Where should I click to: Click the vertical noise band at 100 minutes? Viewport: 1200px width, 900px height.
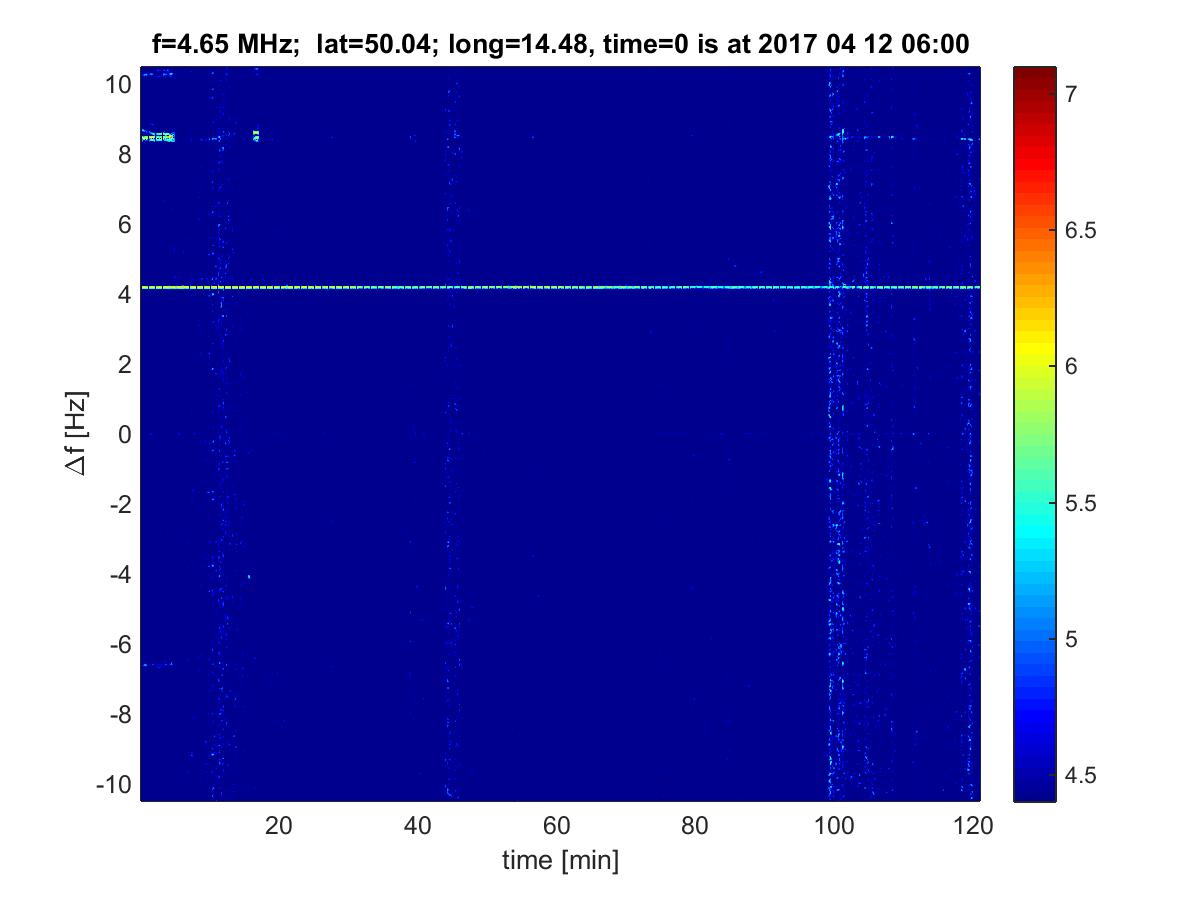[833, 500]
